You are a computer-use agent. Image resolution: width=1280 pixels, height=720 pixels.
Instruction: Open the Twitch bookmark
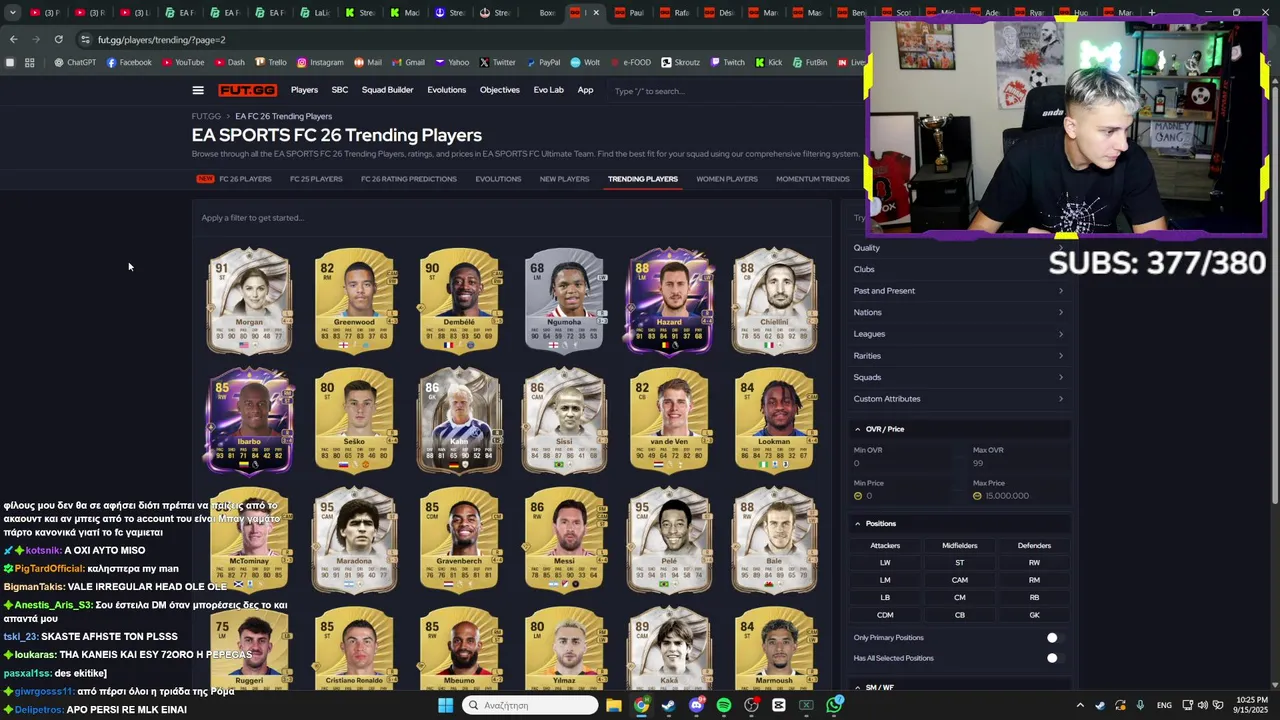(728, 62)
